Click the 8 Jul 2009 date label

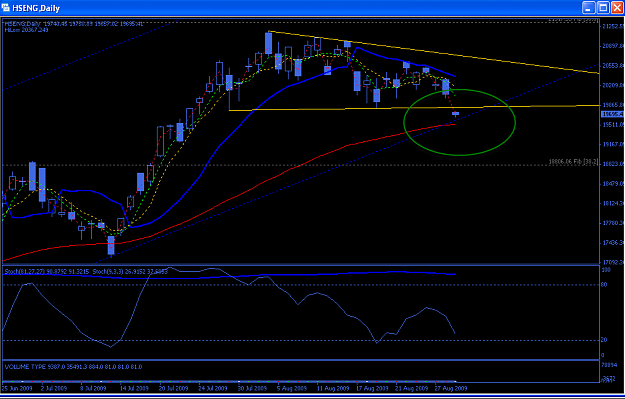(x=93, y=387)
